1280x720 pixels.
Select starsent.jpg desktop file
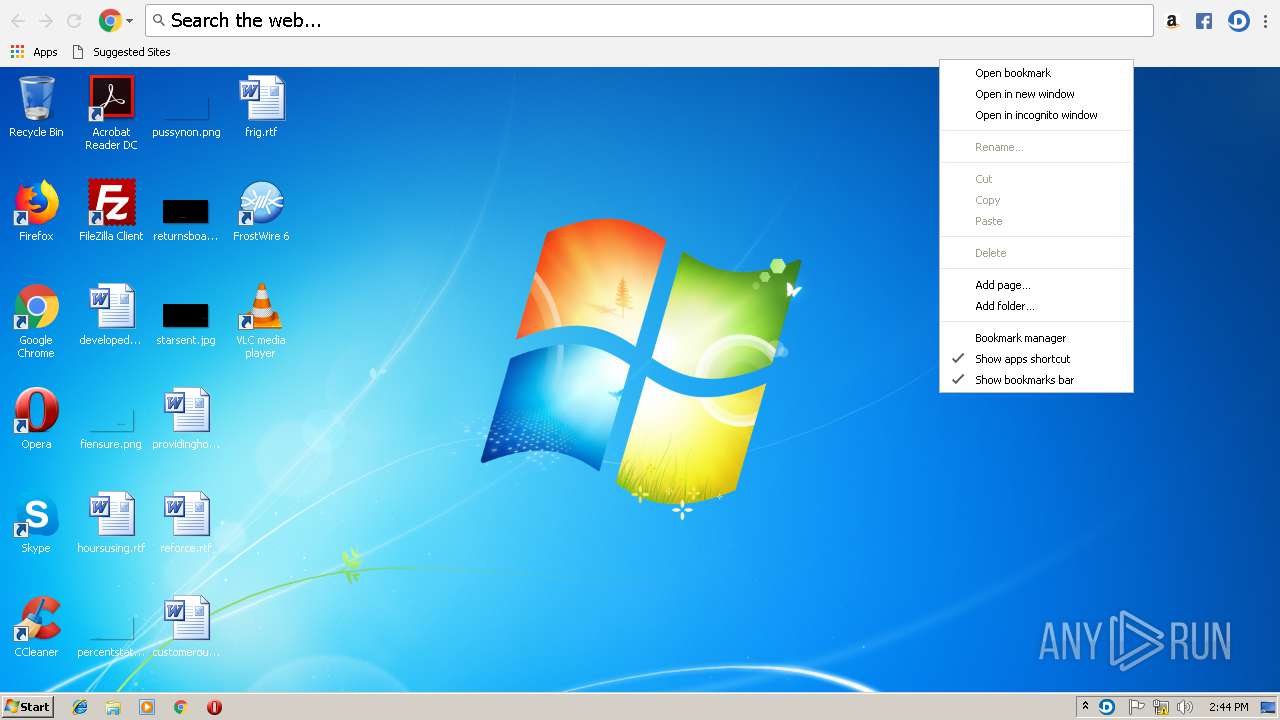tap(186, 322)
